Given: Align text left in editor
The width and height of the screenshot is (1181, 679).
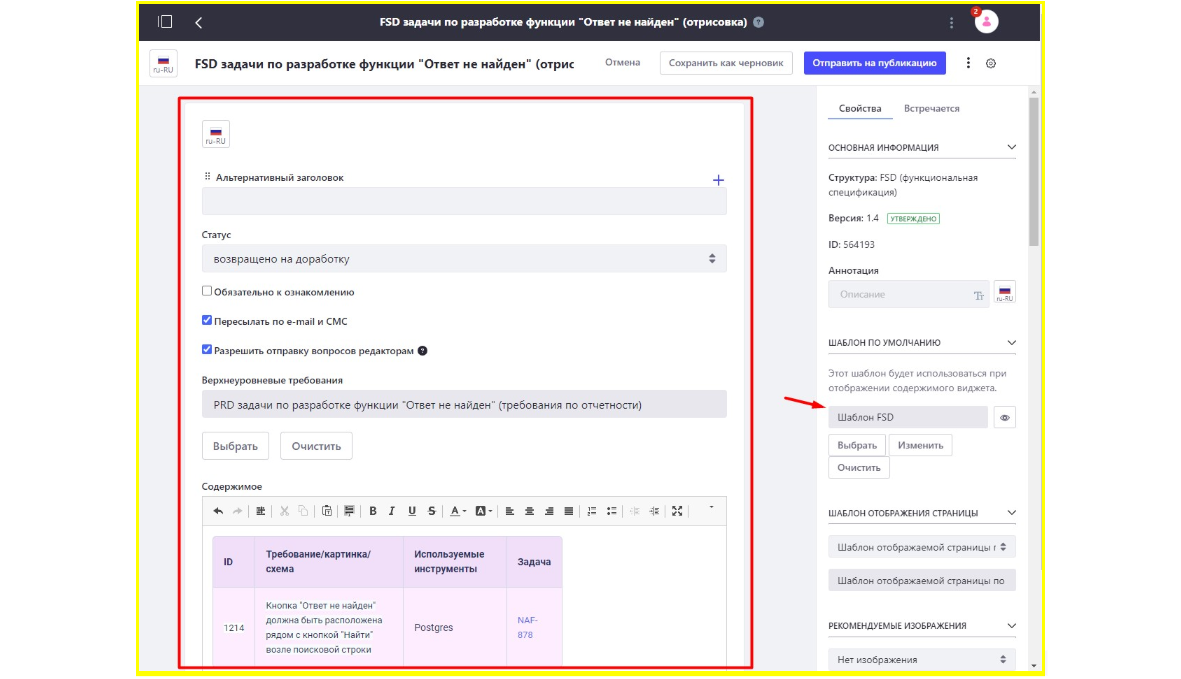Looking at the screenshot, I should tap(510, 511).
